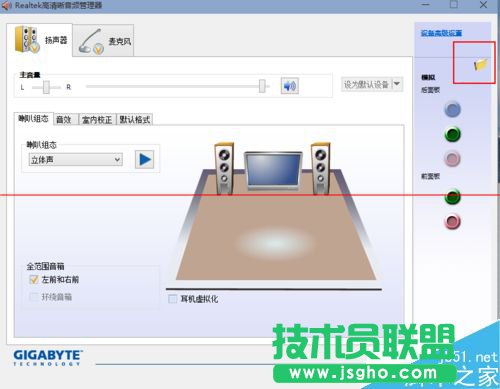Click the blue rear panel audio jack
The image size is (500, 389).
pos(452,110)
